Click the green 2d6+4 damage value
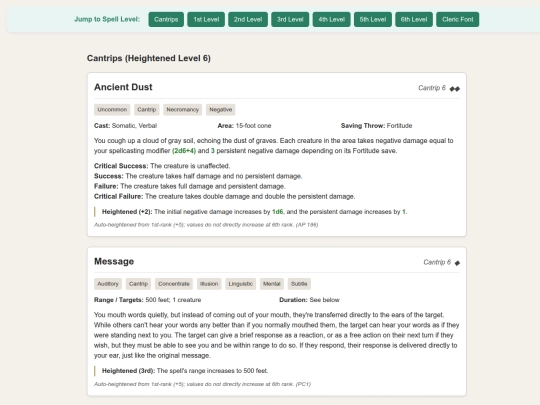This screenshot has height=405, width=540. 184,151
